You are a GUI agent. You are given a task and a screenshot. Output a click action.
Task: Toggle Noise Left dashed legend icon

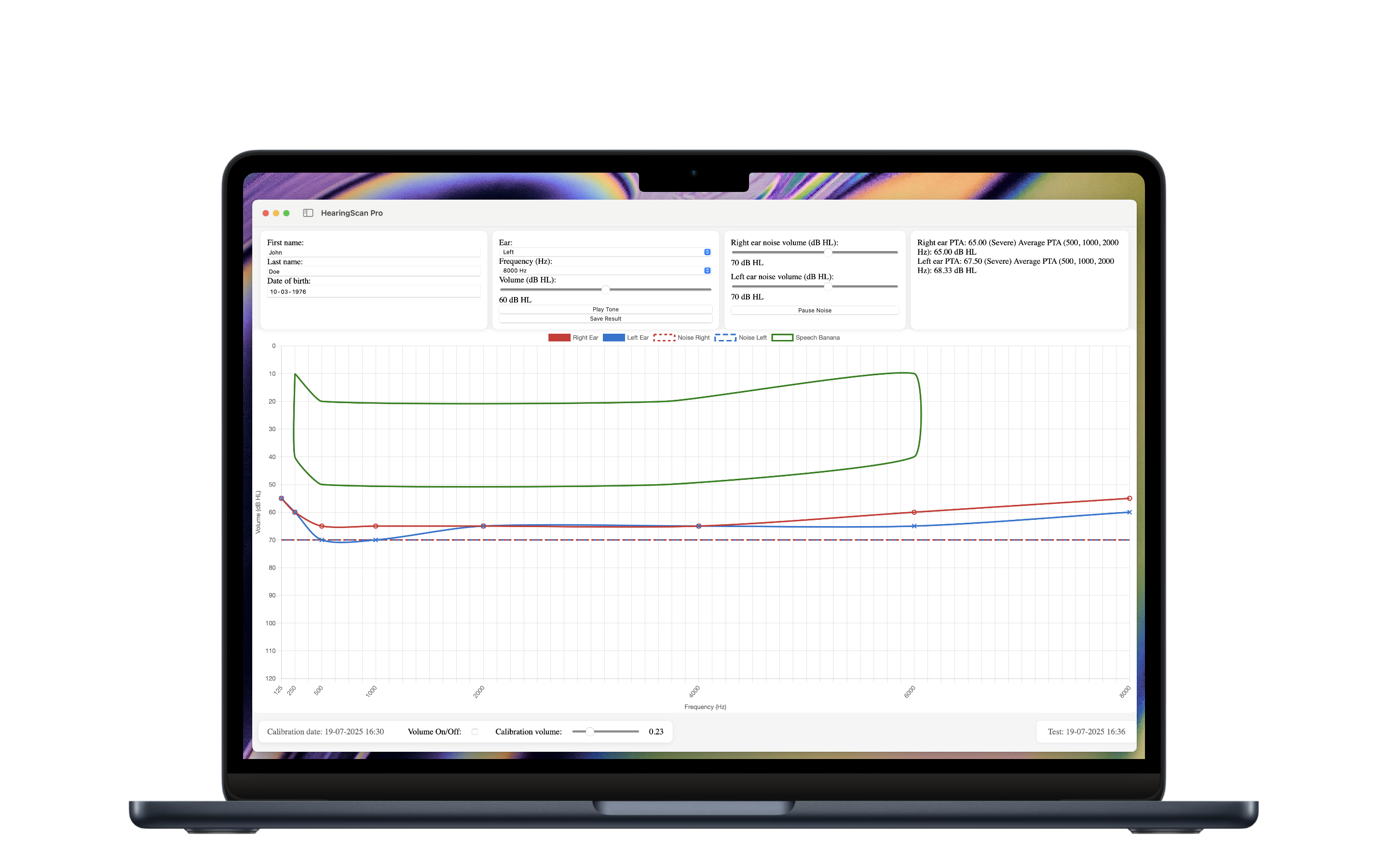(x=725, y=338)
